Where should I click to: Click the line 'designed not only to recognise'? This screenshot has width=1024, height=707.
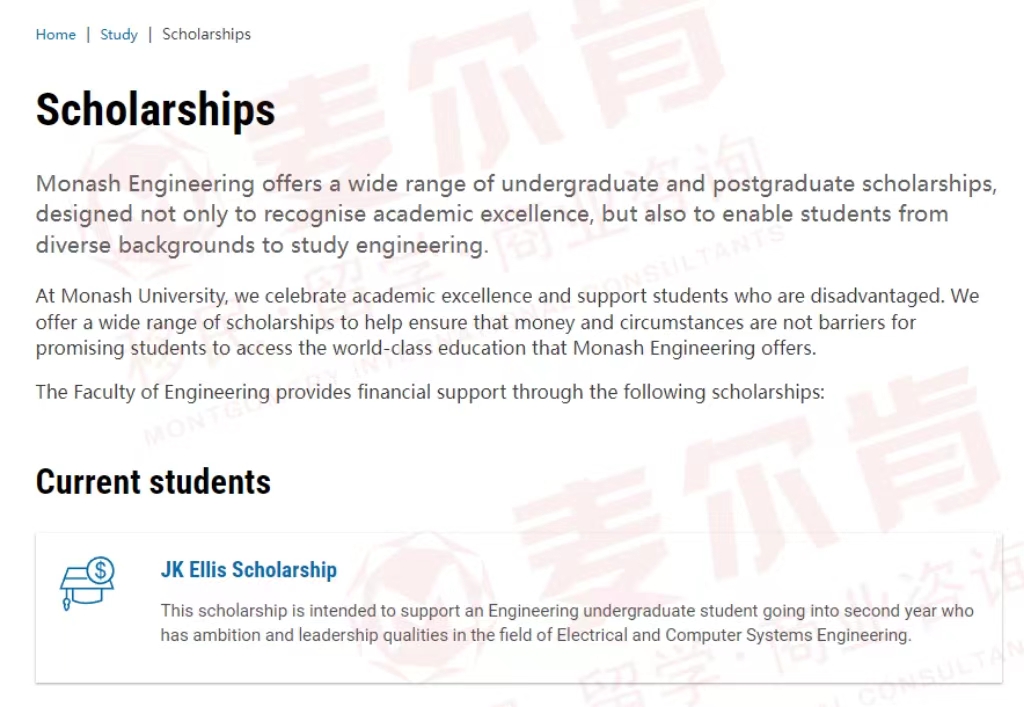[x=492, y=214]
